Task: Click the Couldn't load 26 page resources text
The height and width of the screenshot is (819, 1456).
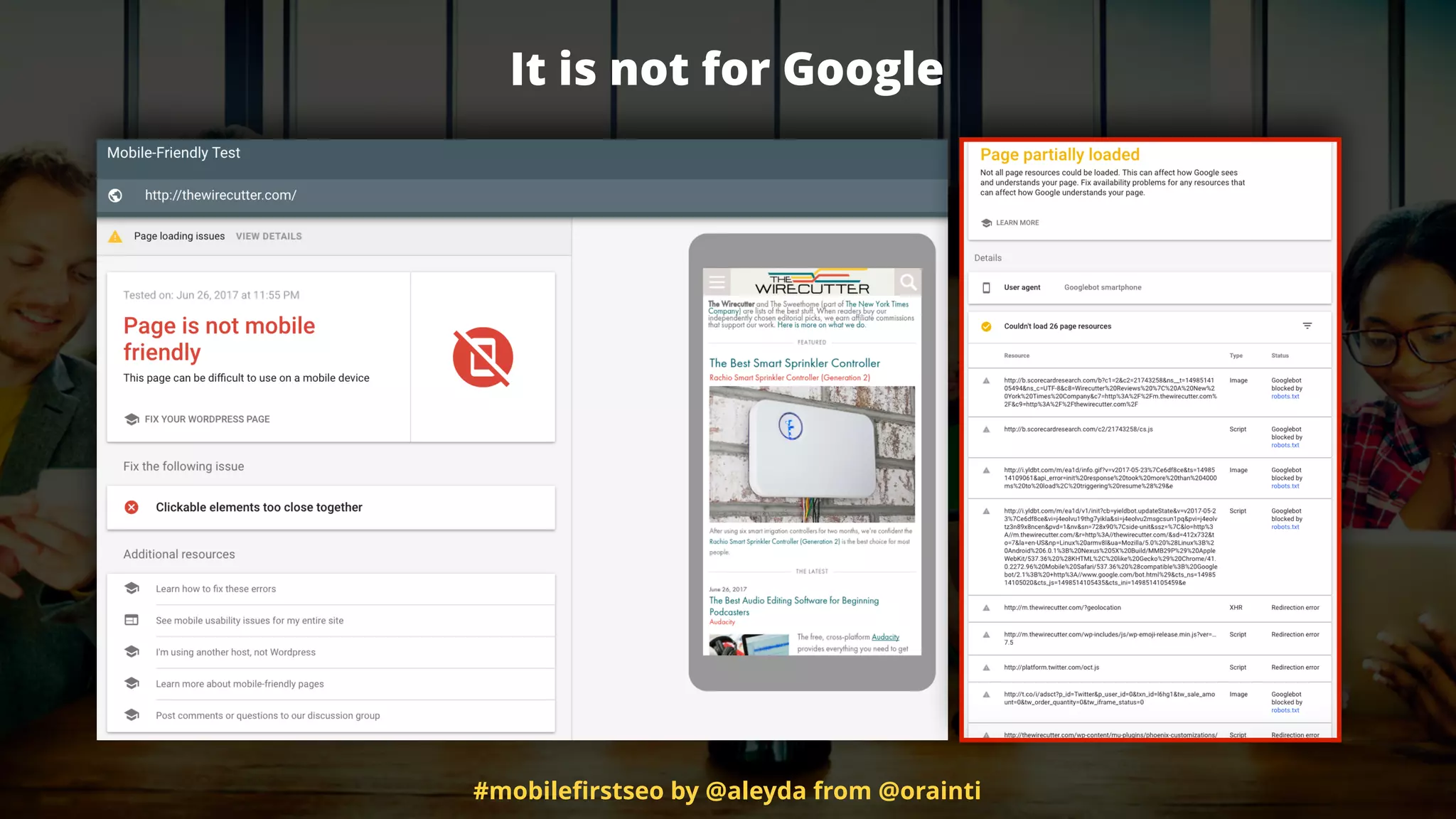Action: pyautogui.click(x=1057, y=326)
